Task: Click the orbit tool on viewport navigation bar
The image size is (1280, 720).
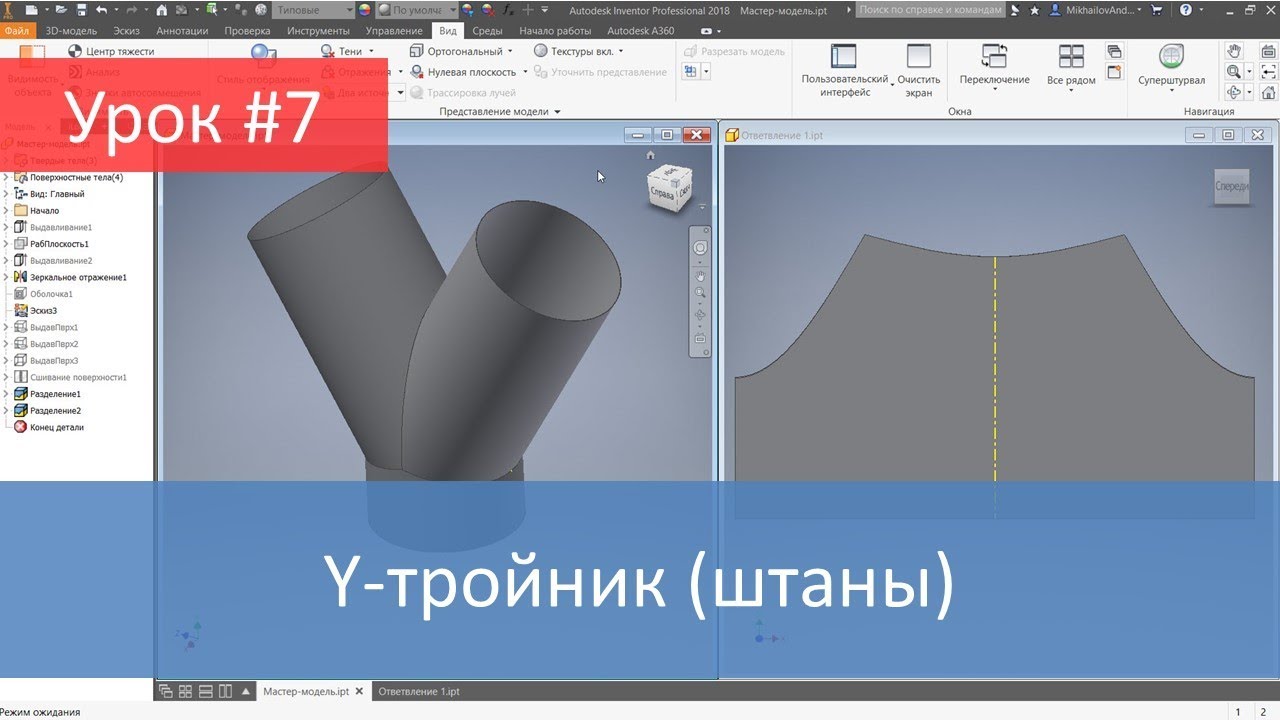Action: point(700,314)
